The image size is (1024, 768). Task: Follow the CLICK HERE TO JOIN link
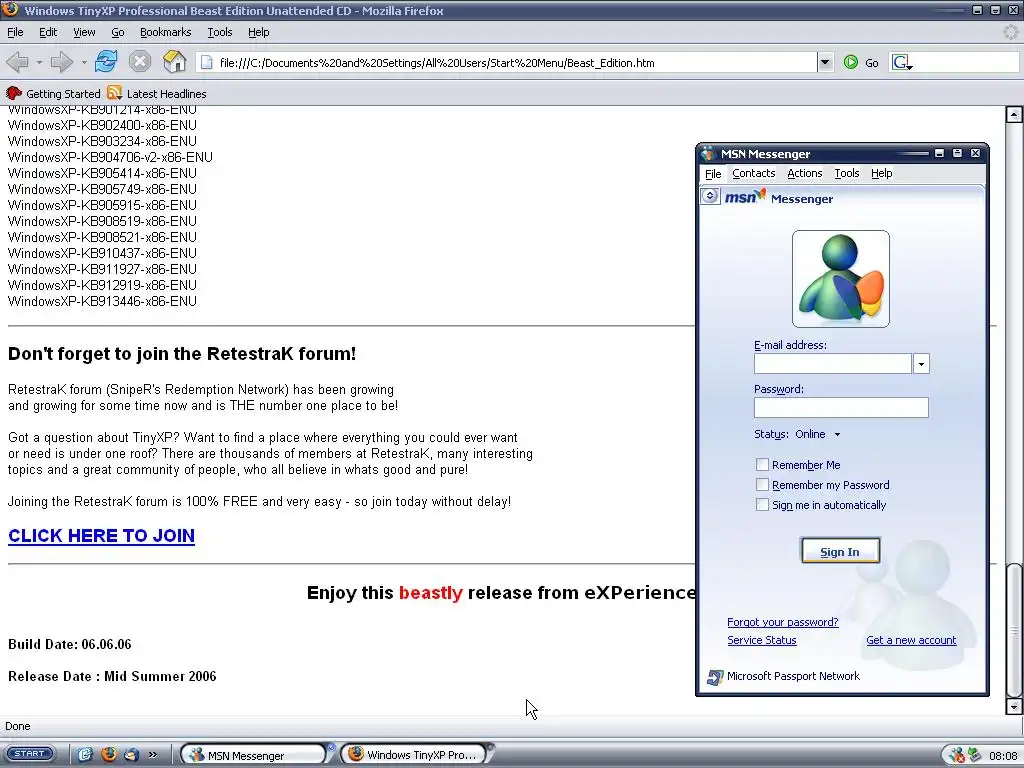[101, 536]
